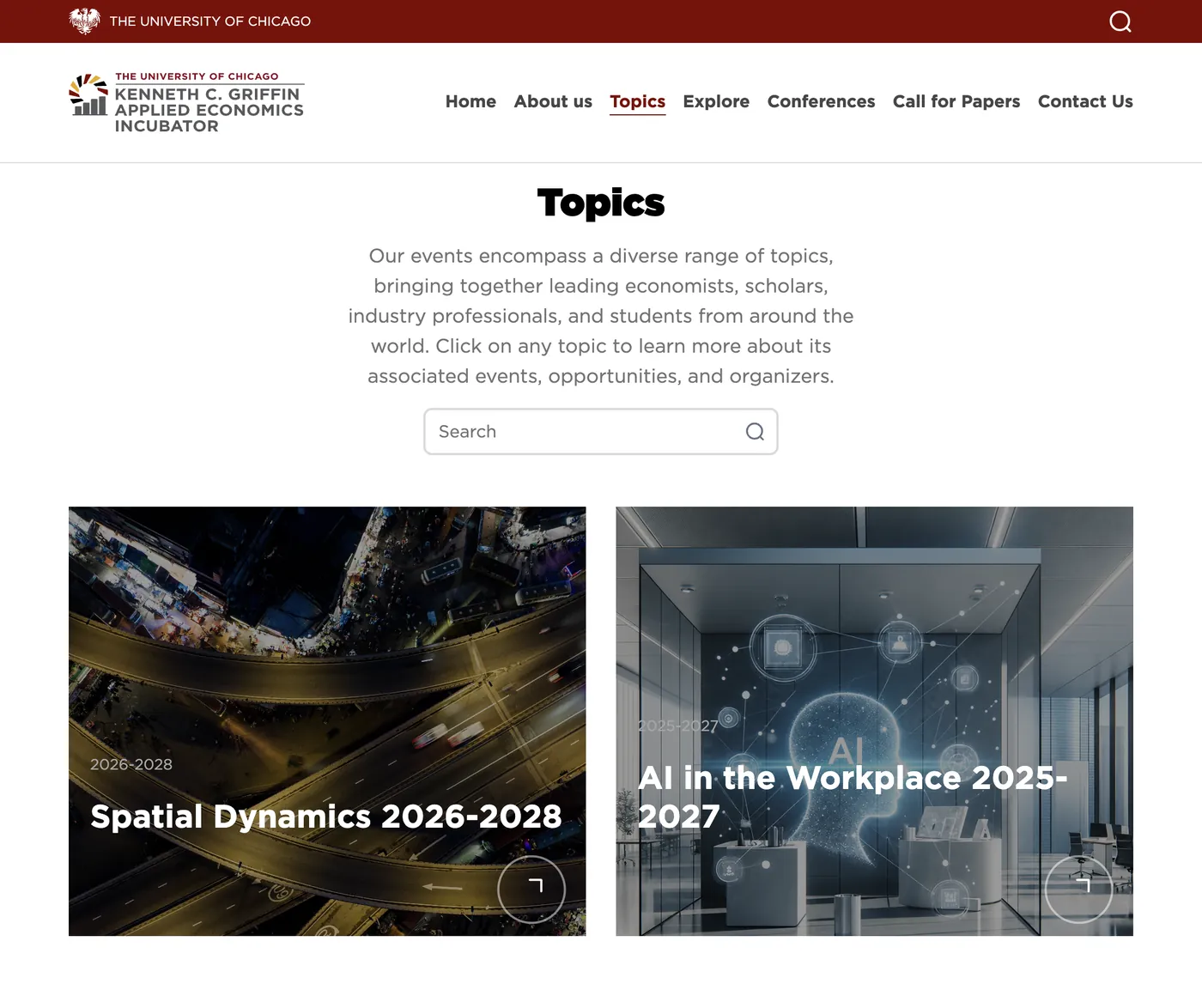Open the AI in the Workplace 2025-2027 title link
The height and width of the screenshot is (1008, 1202).
point(853,797)
